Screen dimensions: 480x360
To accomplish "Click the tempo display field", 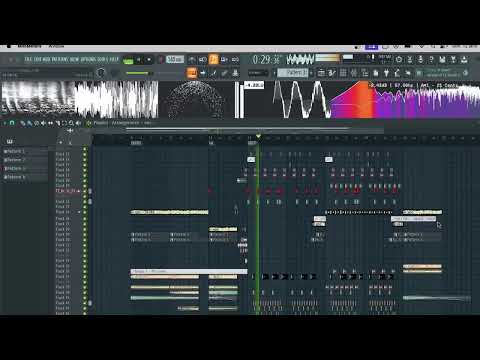I will click(x=175, y=60).
